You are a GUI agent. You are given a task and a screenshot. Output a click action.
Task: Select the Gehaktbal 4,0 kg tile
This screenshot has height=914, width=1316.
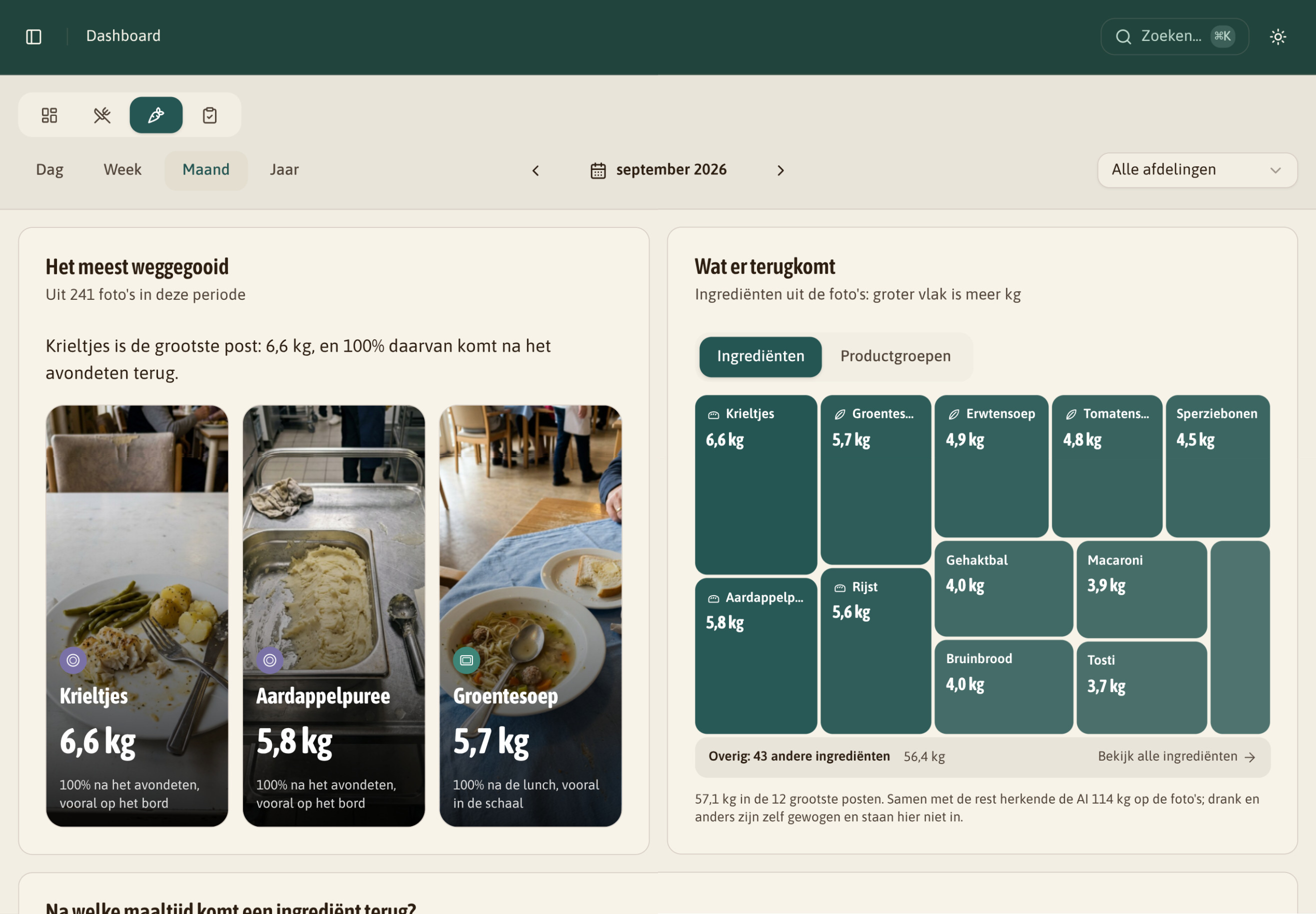point(1004,589)
